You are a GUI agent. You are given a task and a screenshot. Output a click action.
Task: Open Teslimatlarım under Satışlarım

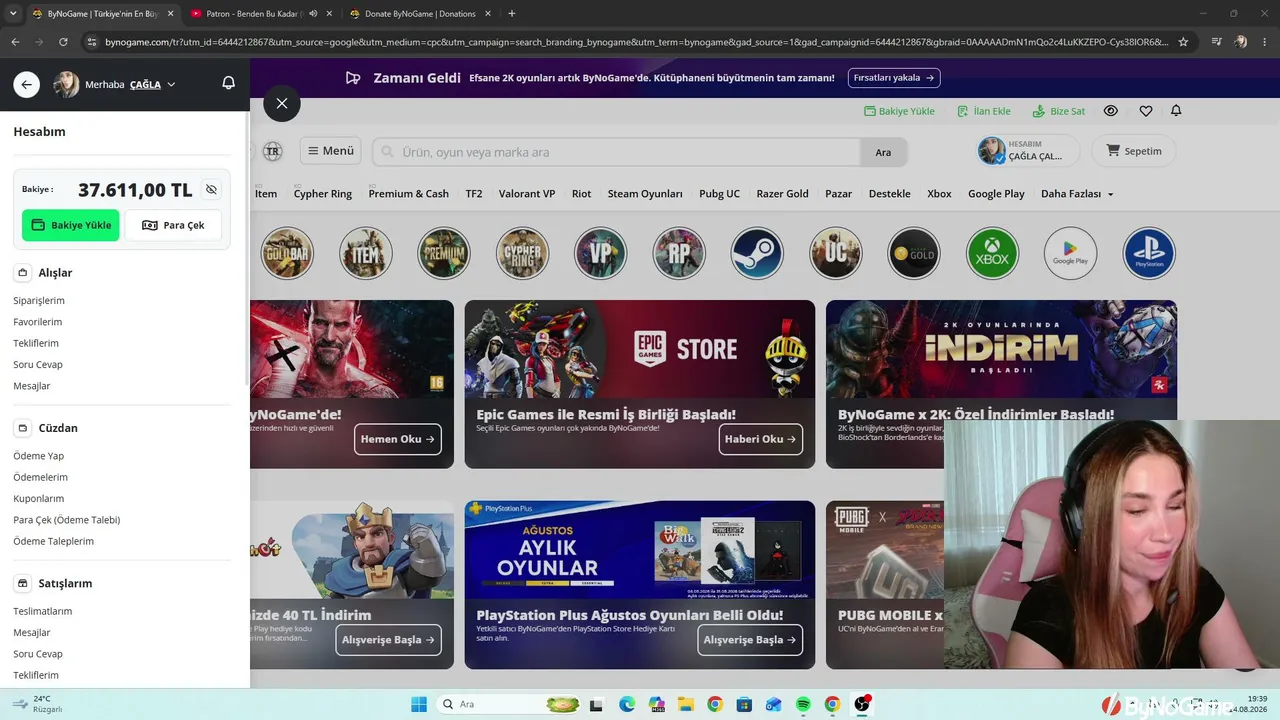(x=43, y=611)
